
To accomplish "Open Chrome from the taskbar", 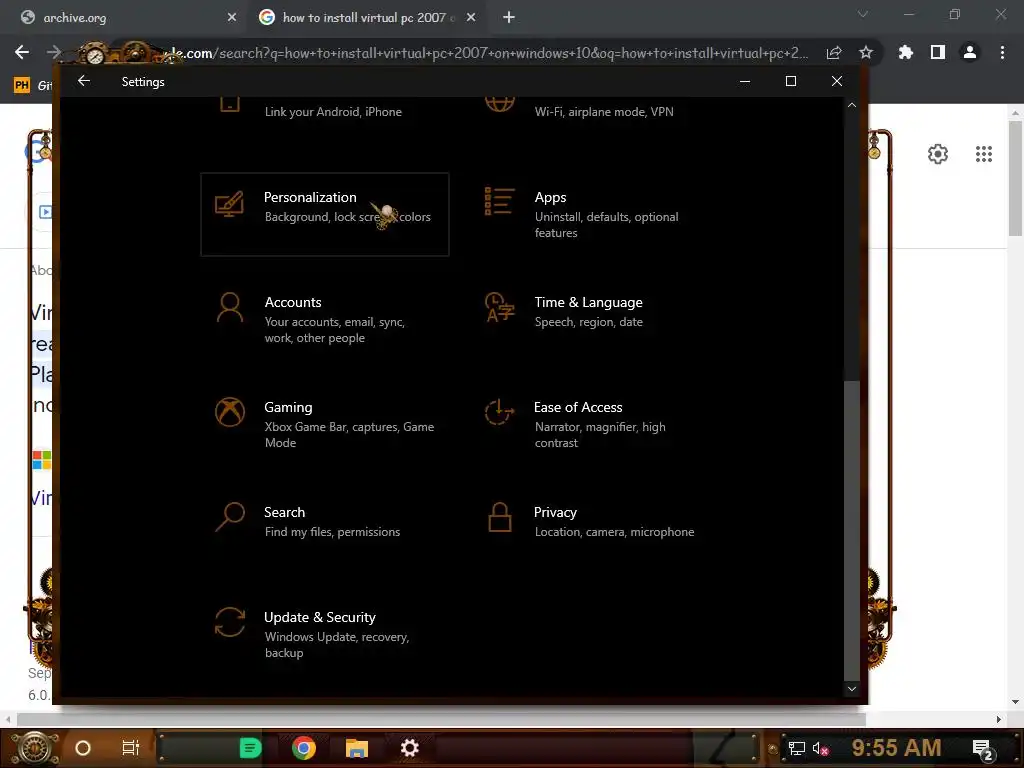I will click(304, 748).
